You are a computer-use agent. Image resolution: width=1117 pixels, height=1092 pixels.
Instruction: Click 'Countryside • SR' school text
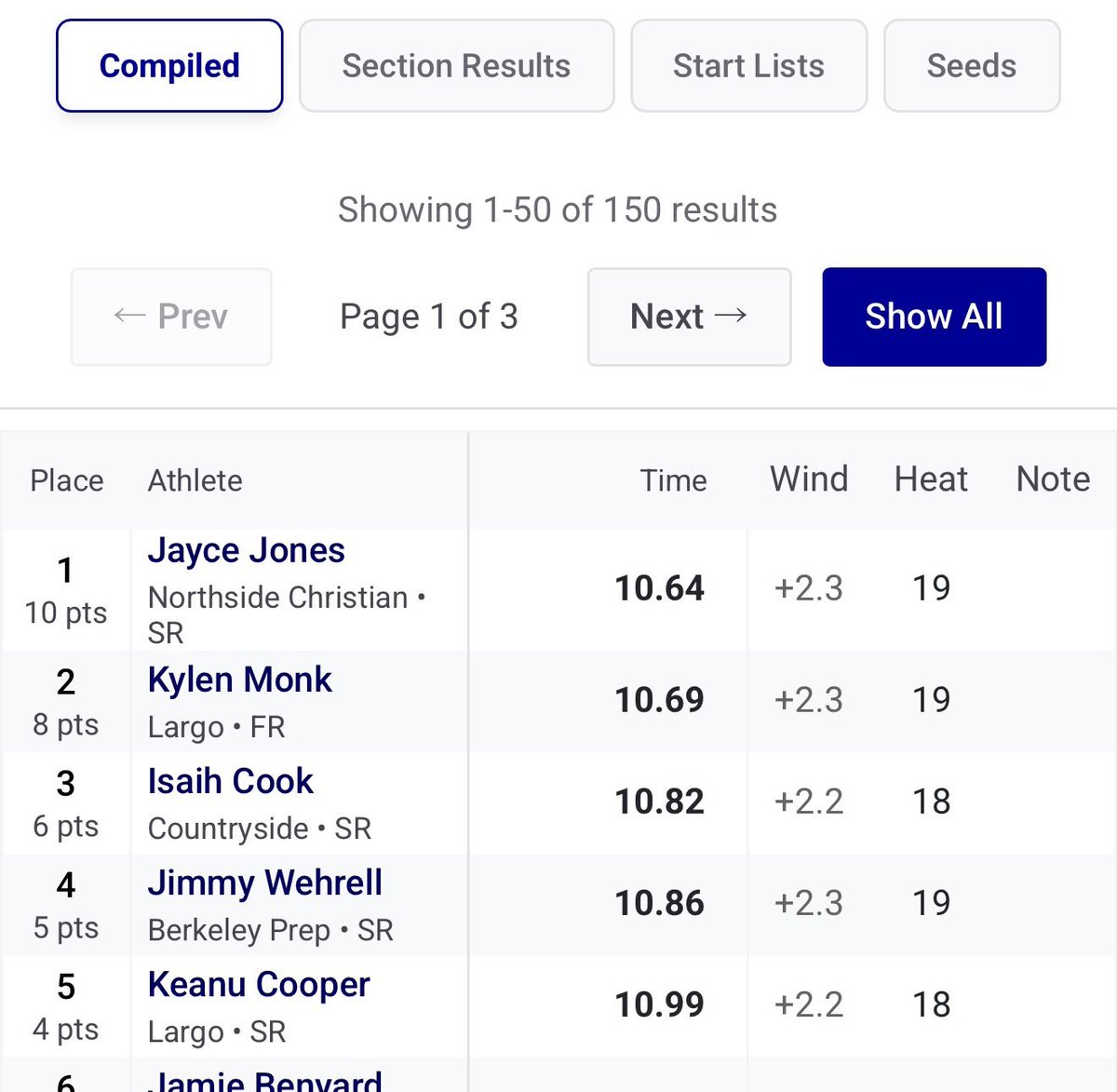tap(260, 829)
